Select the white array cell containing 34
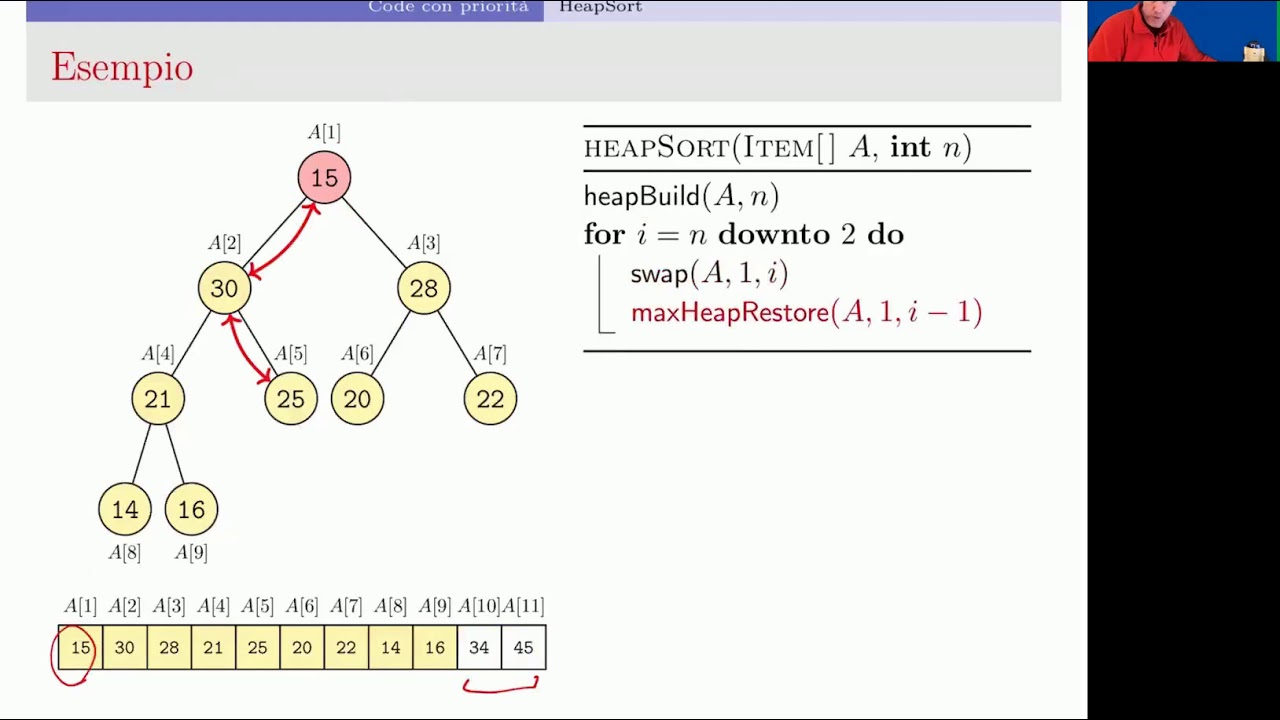 479,648
